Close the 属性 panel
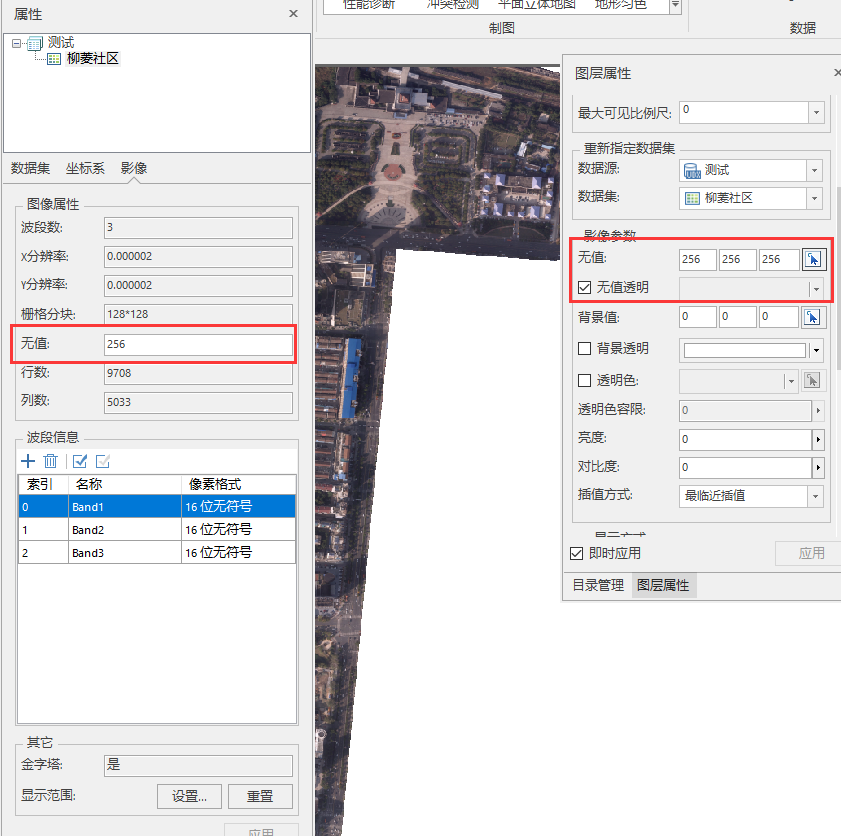841x836 pixels. 293,13
